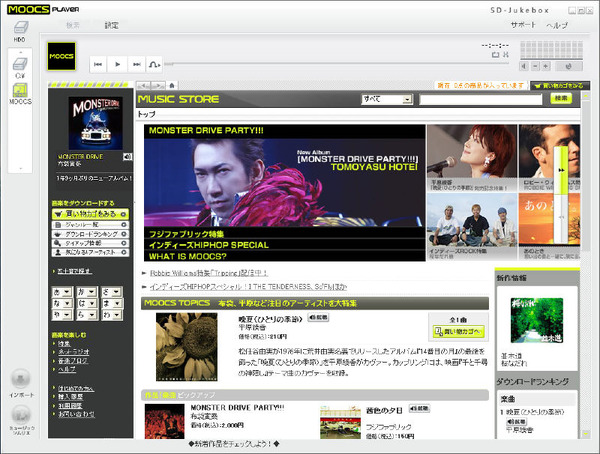Open the あ kana dropdown

pos(62,292)
